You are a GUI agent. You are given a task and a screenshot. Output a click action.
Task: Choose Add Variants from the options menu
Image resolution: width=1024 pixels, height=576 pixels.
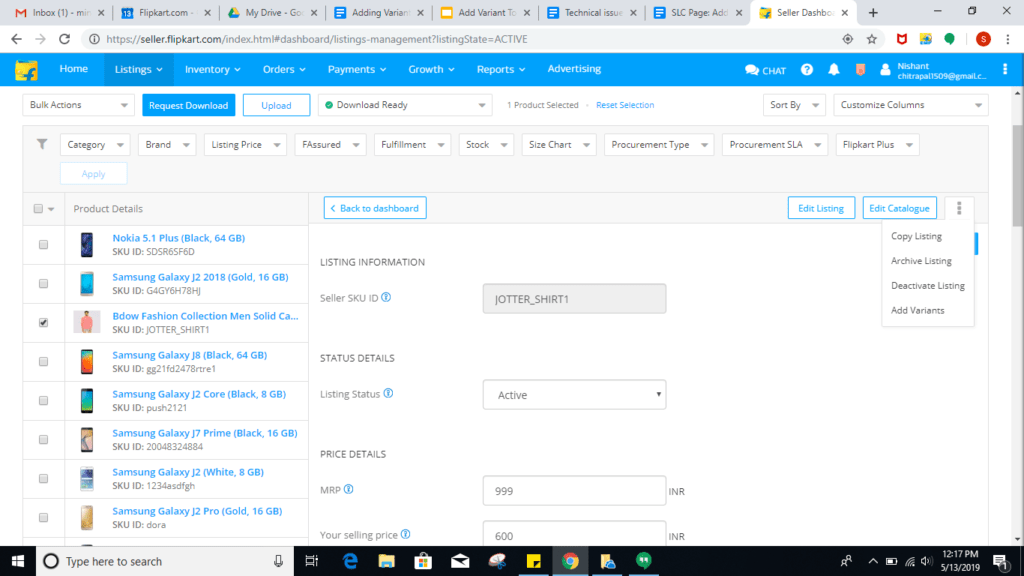pos(918,310)
